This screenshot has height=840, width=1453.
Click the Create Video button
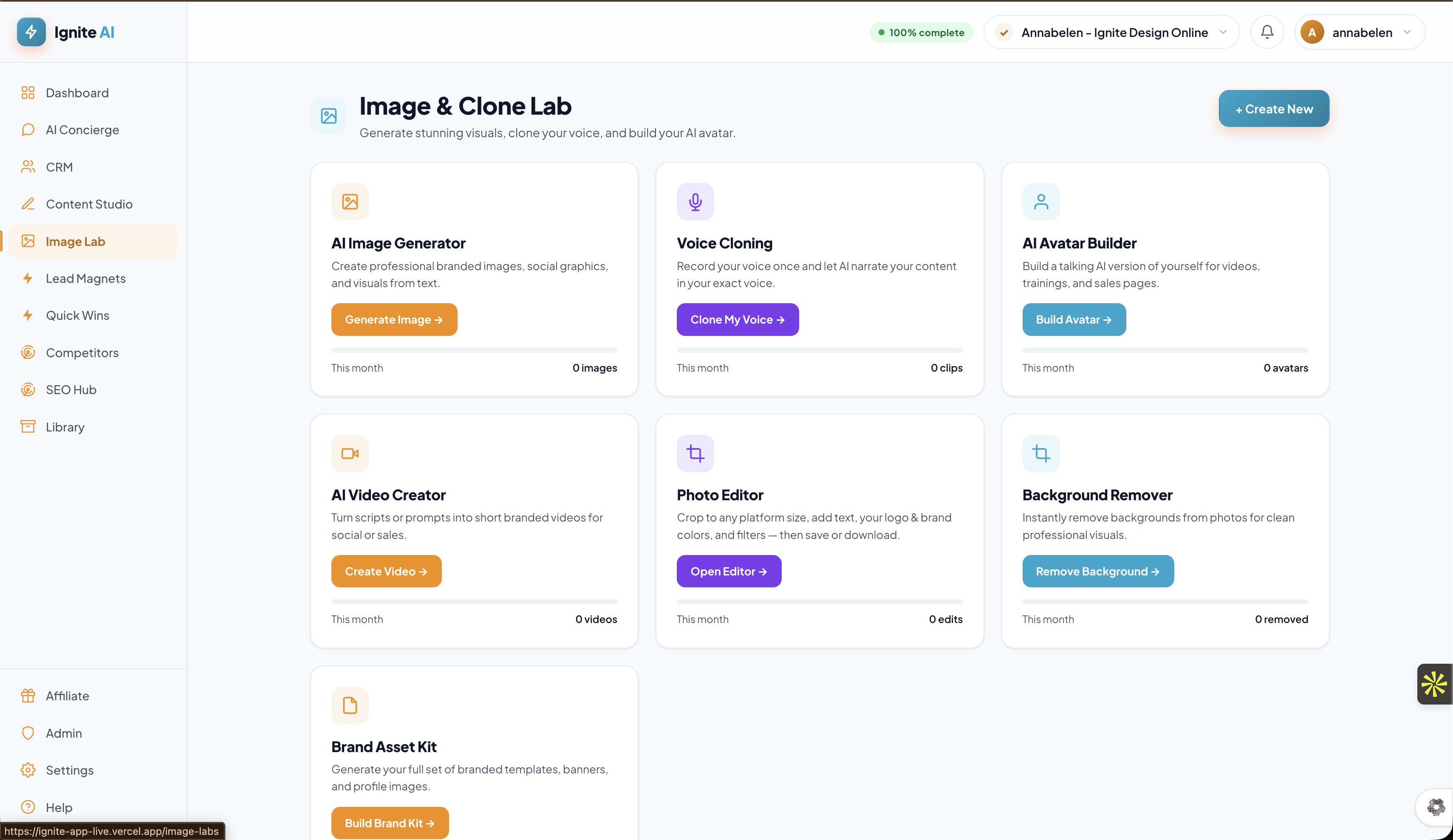386,571
